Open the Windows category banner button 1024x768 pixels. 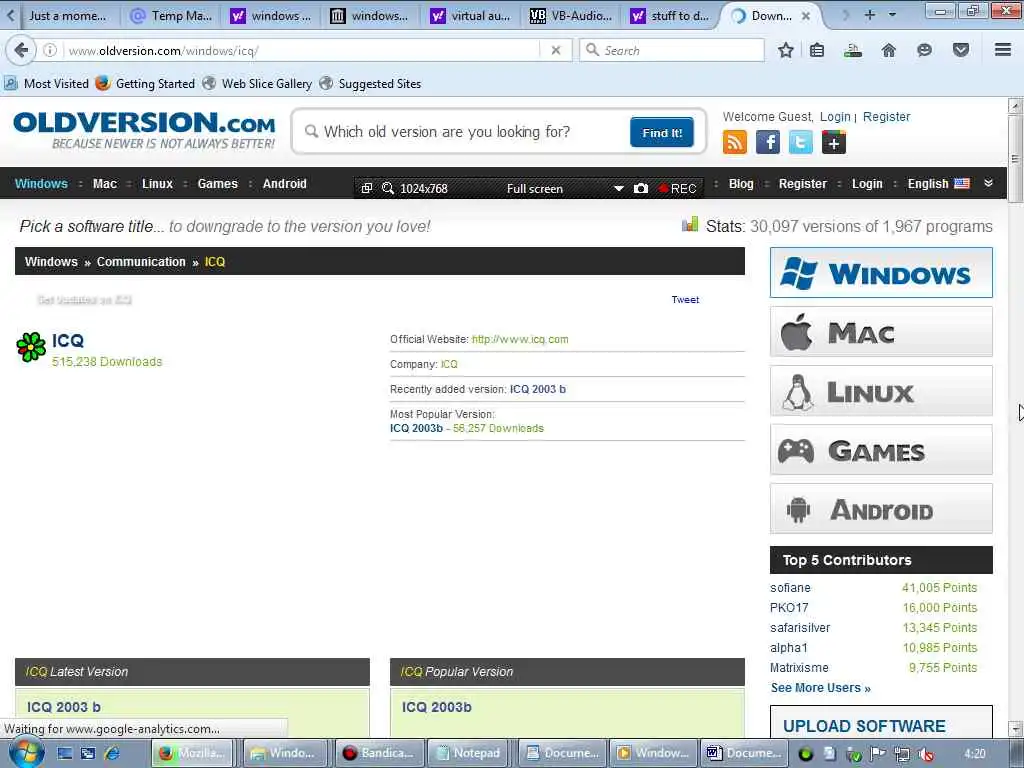(881, 272)
